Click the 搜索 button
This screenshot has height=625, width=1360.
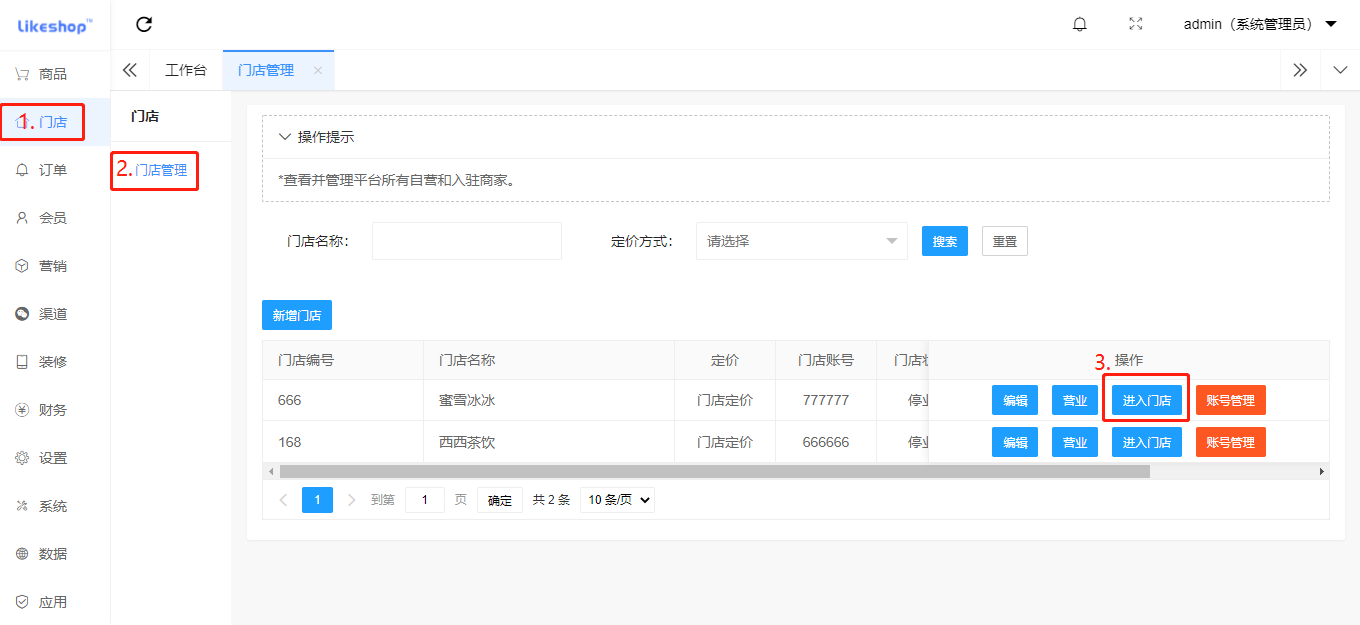945,241
